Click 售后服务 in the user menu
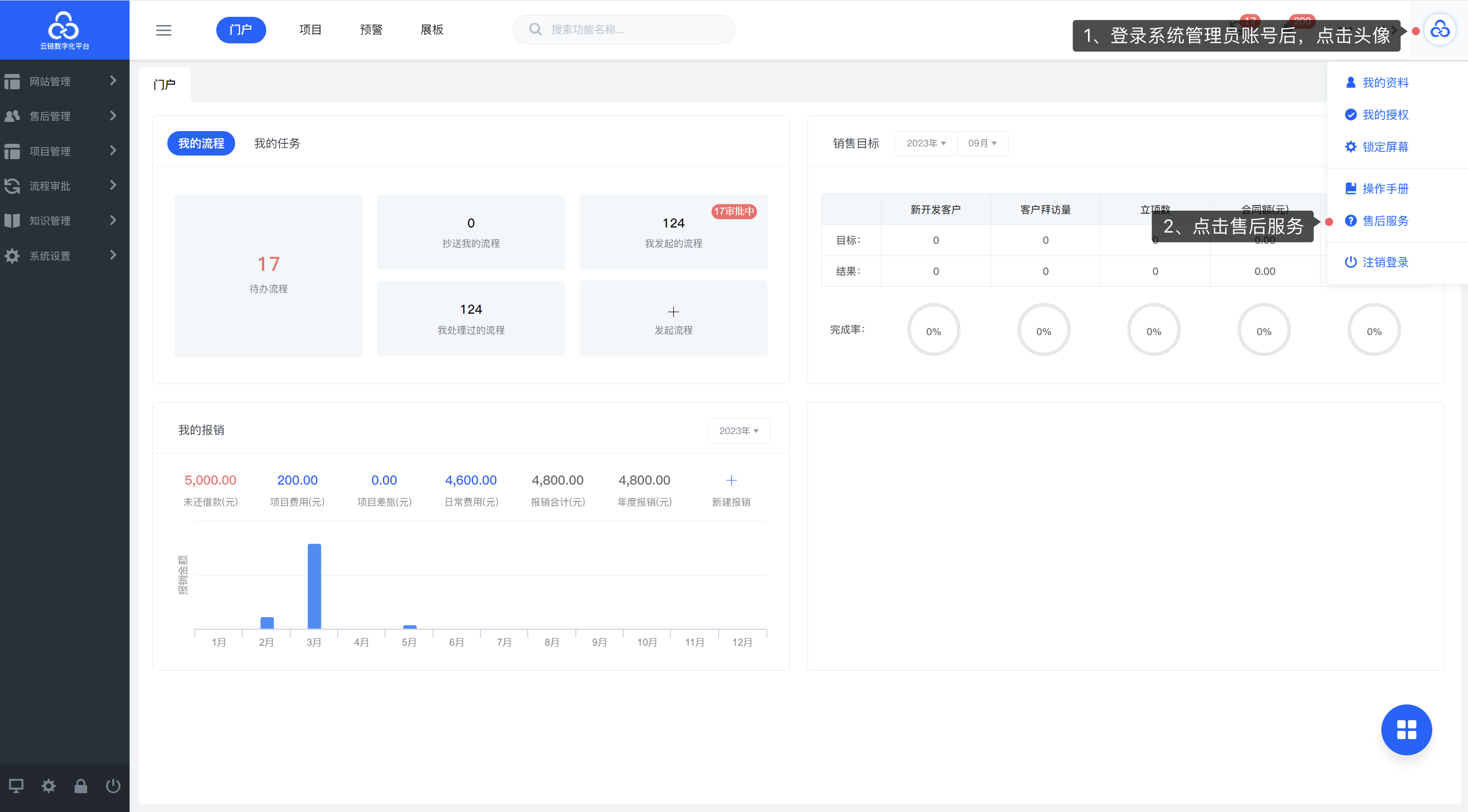Screen dimensions: 1468x812 click(x=1385, y=221)
